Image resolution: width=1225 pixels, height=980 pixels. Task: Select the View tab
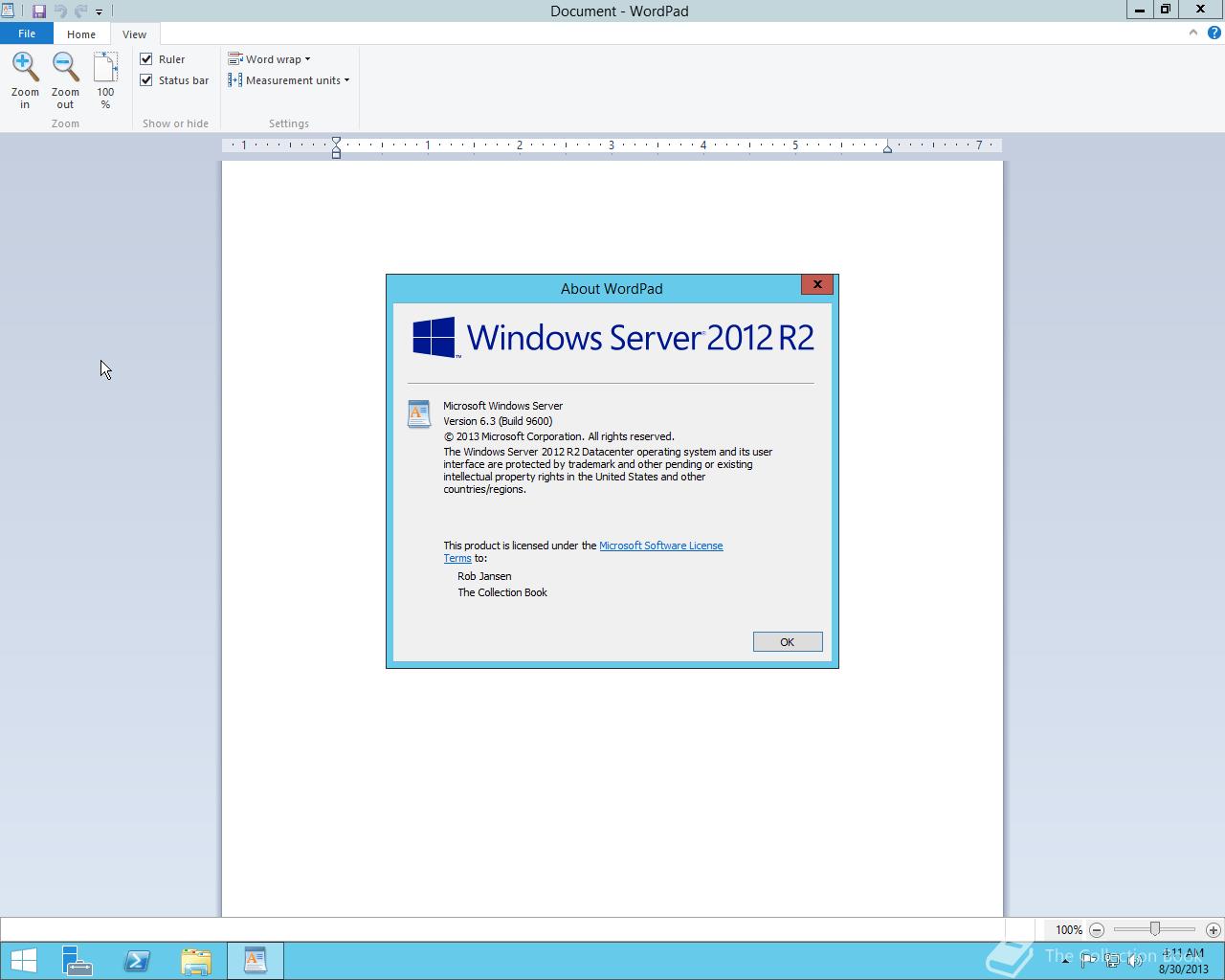[134, 33]
